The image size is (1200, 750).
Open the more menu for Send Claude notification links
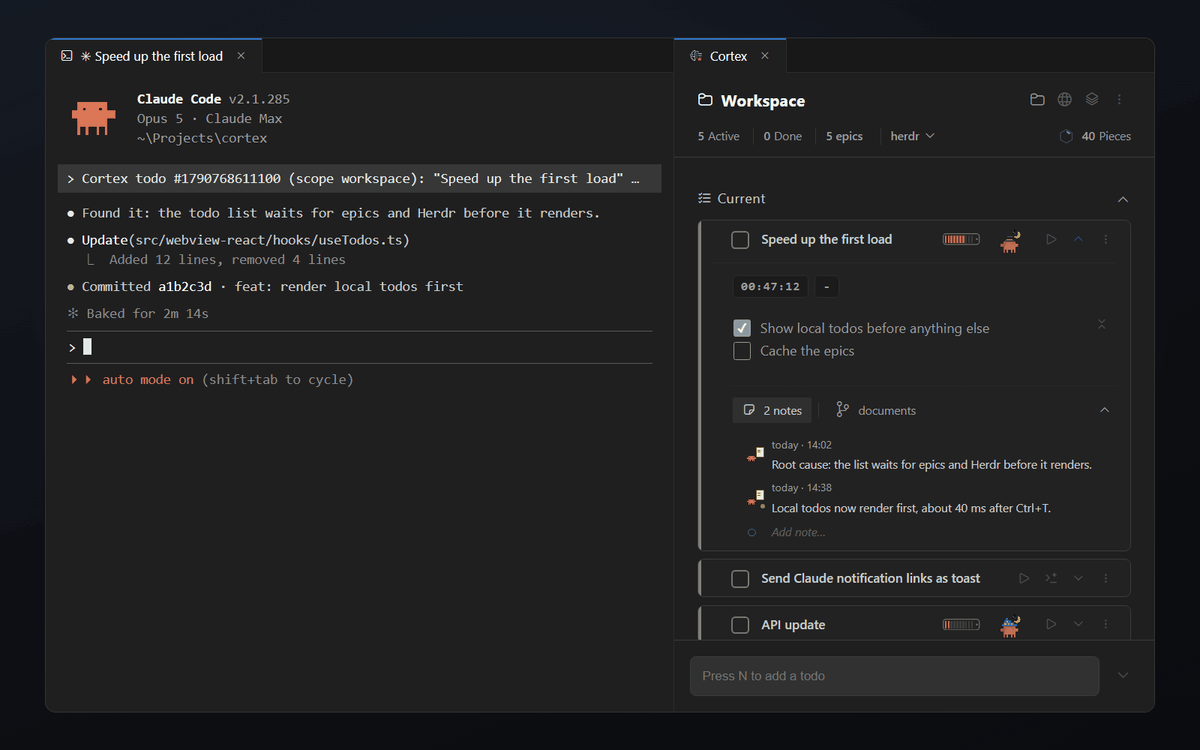pyautogui.click(x=1106, y=579)
